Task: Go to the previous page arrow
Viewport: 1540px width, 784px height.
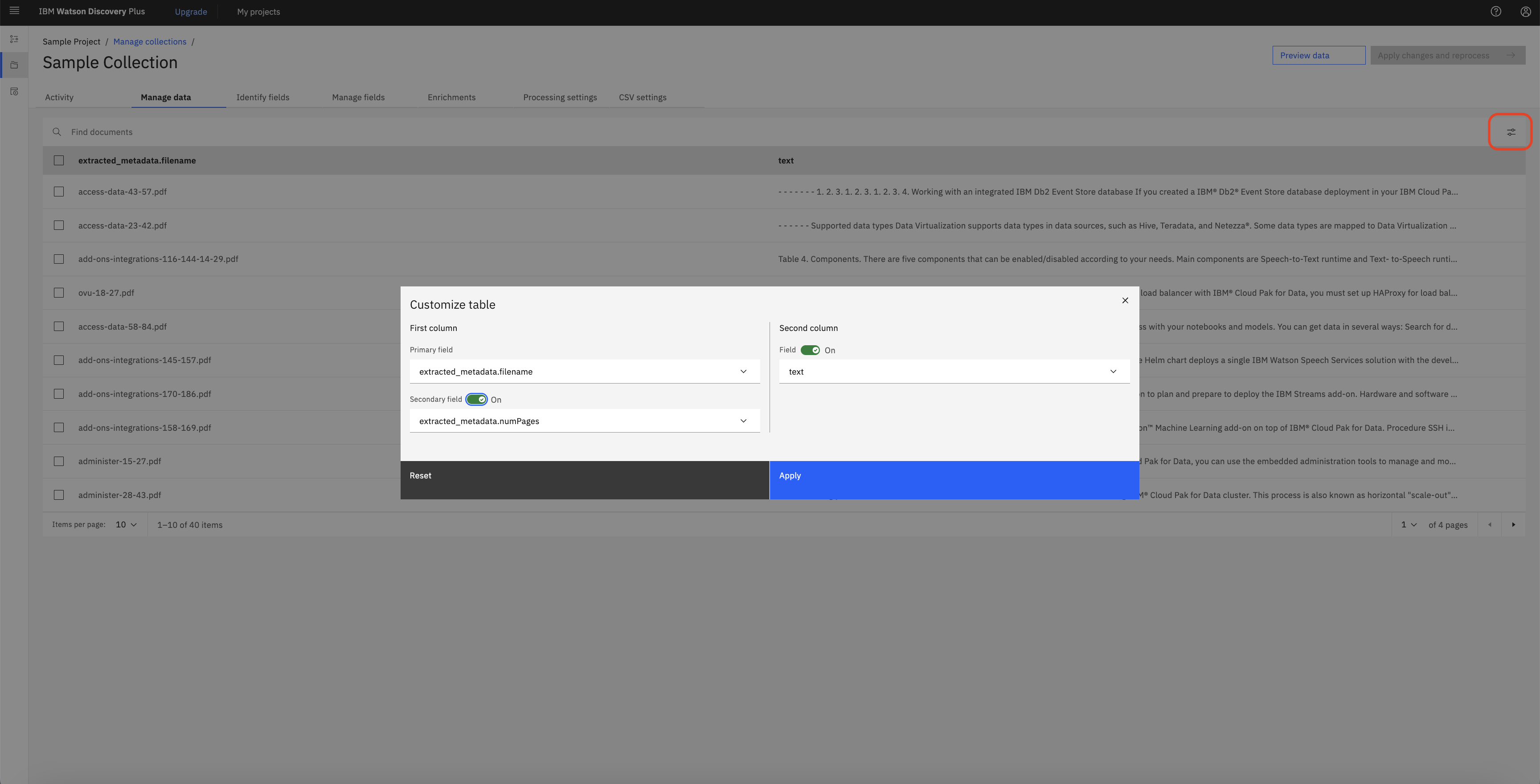Action: point(1490,525)
